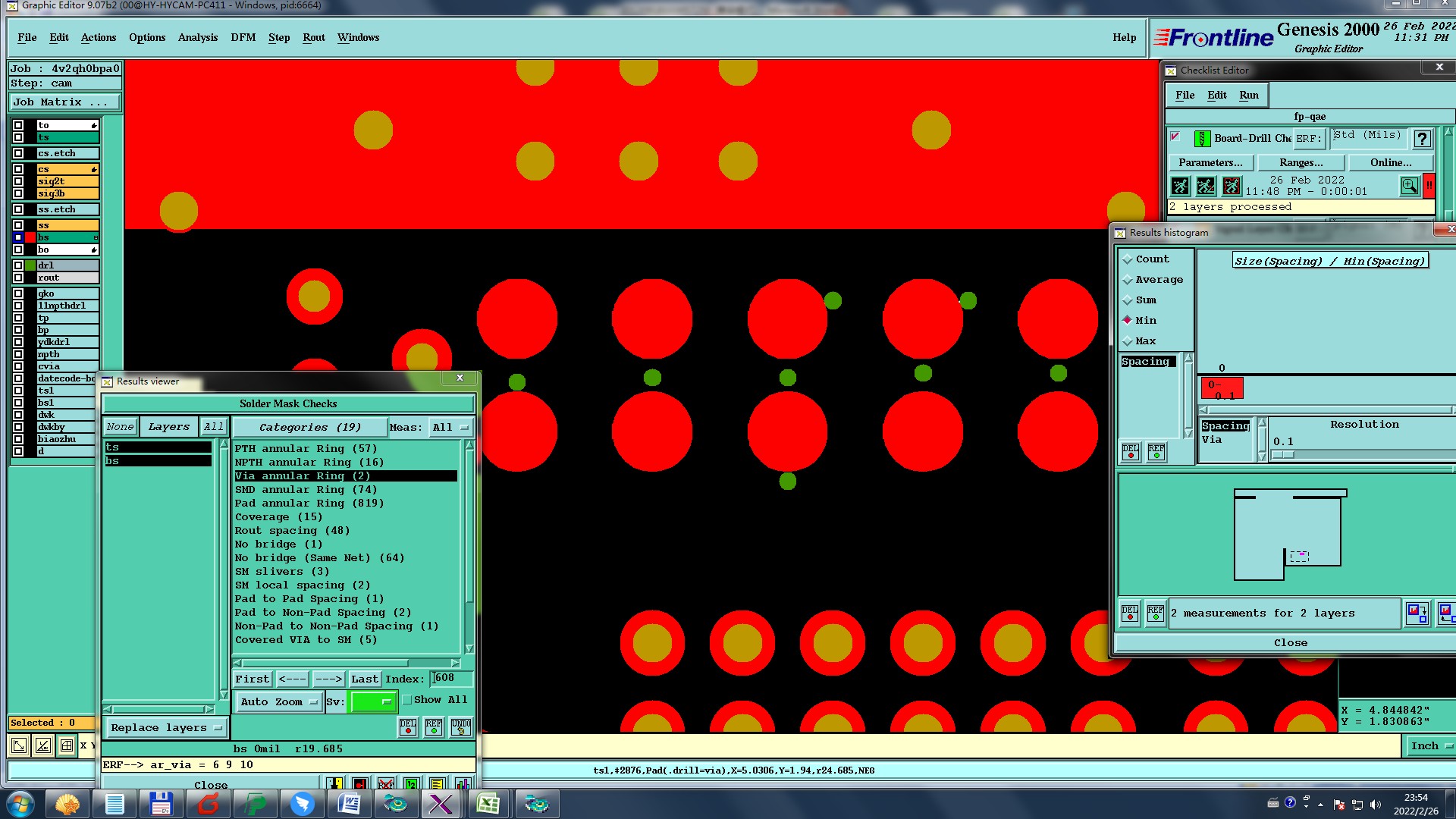This screenshot has width=1456, height=819.
Task: Toggle the Board-Drill Checks checkbox
Action: coord(1175,137)
